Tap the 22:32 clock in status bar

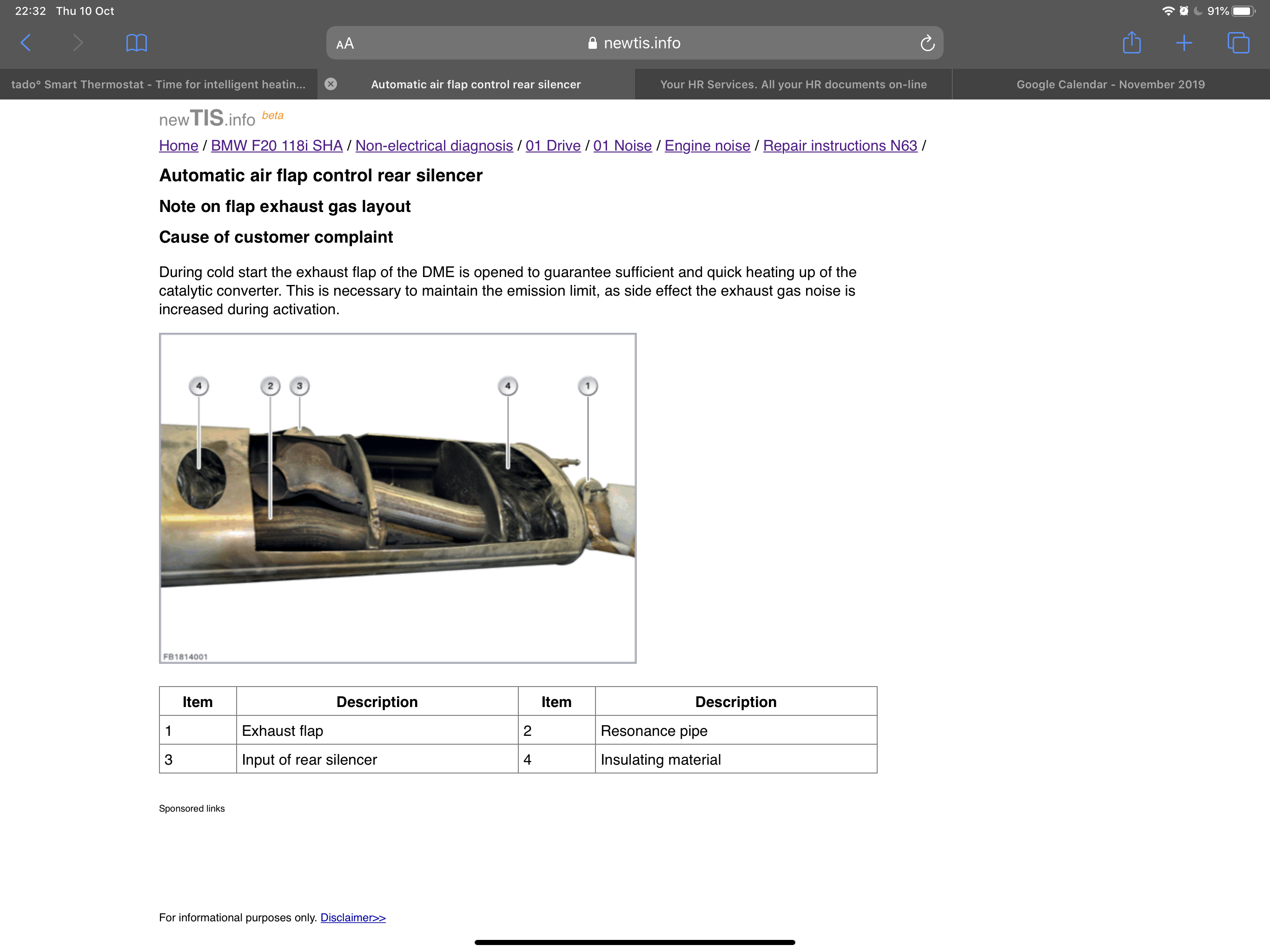tap(30, 11)
